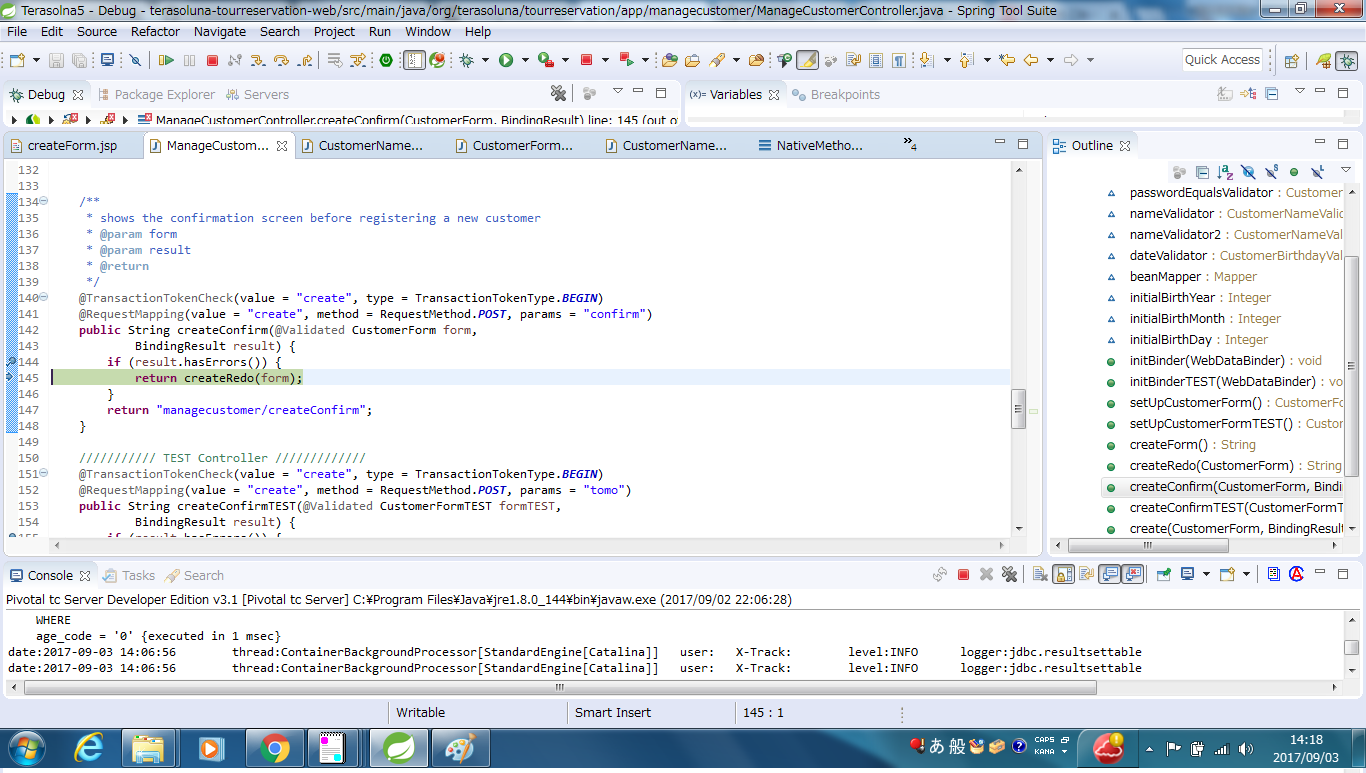The image size is (1366, 773).
Task: Click the Open Perspective icon
Action: coord(1291,60)
